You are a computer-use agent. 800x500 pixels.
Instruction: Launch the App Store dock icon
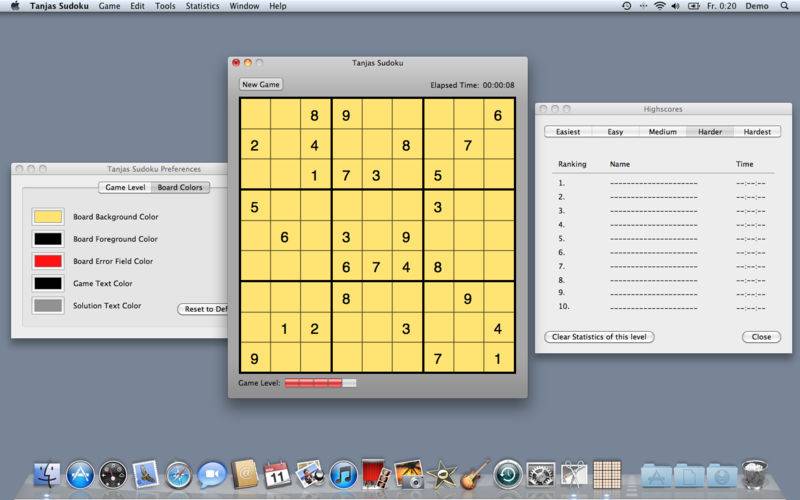80,475
